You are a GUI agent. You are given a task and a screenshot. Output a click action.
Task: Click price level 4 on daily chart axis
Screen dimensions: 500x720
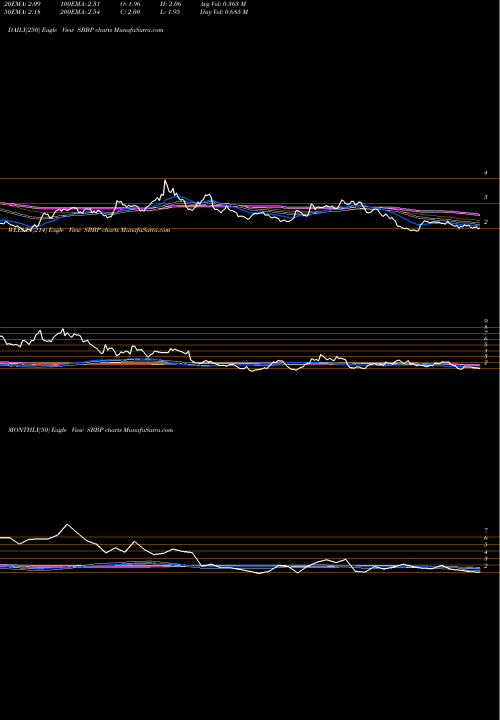pos(486,173)
